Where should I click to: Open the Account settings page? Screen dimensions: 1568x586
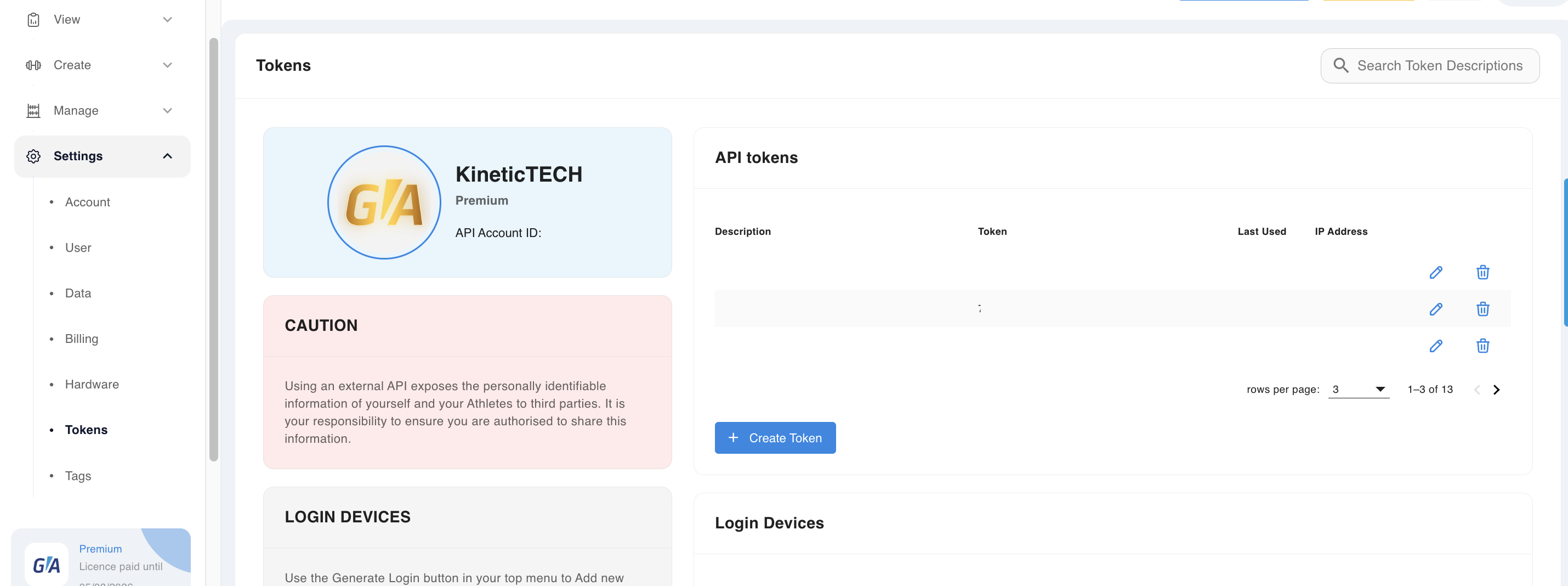coord(88,202)
